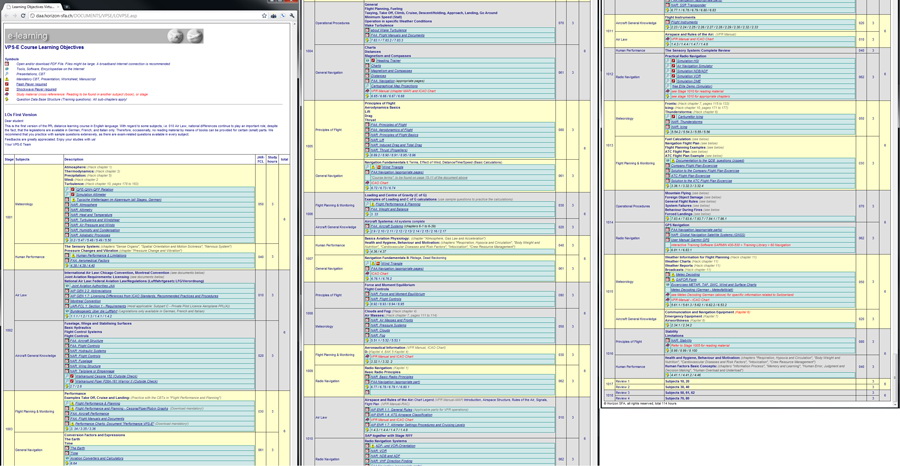This screenshot has height=466, width=900.
Task: Bookmark this page with the star icon
Action: [x=263, y=16]
